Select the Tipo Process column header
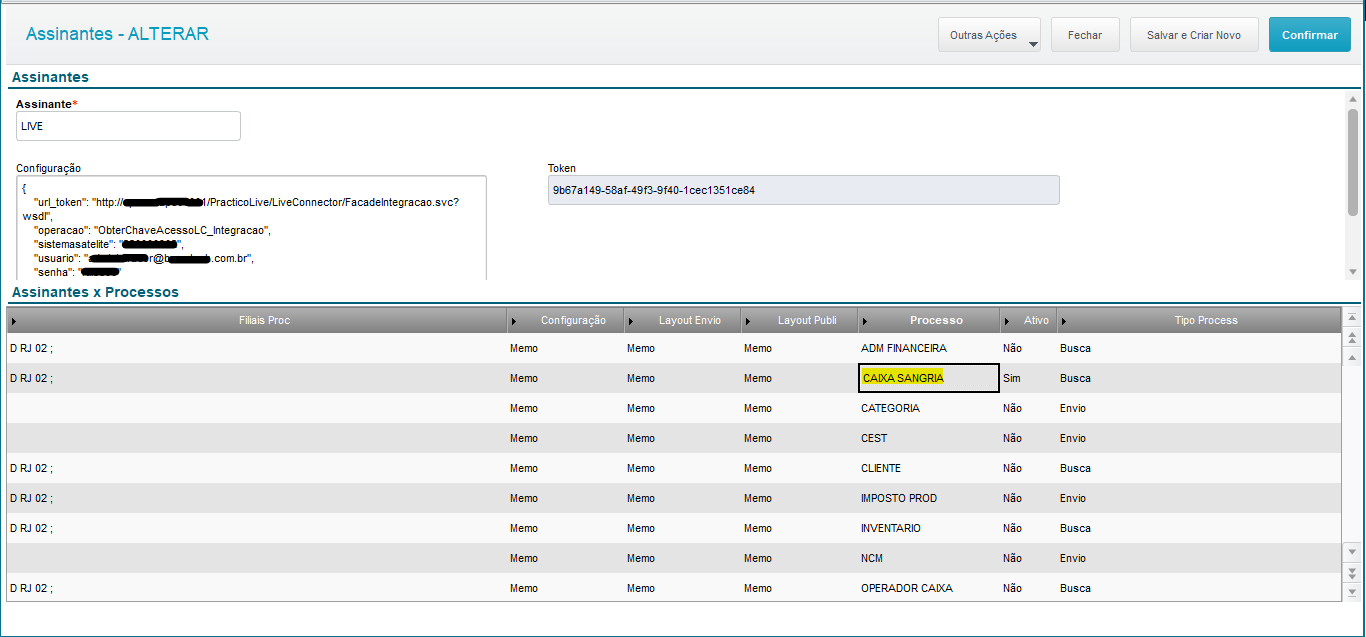Screen dimensions: 1366x637 (1205, 321)
